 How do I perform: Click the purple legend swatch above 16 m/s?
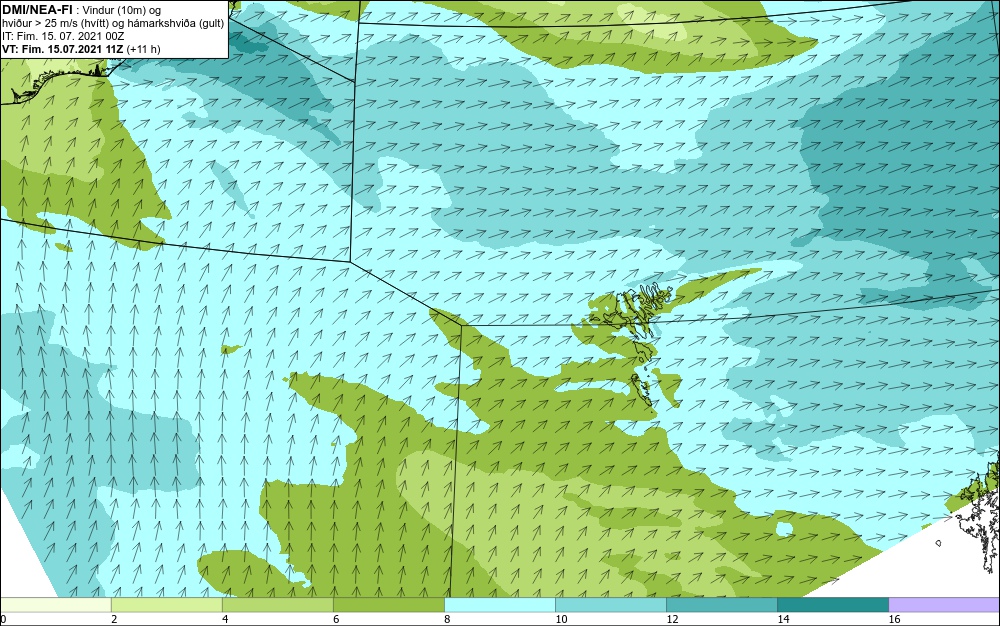pyautogui.click(x=944, y=605)
